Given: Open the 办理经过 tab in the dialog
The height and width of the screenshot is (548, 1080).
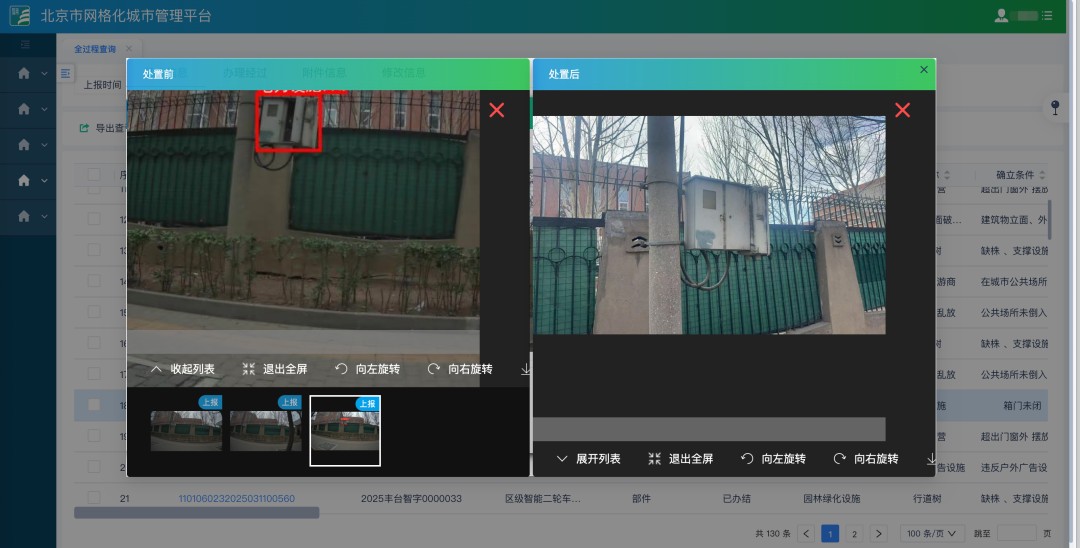Looking at the screenshot, I should [x=245, y=74].
